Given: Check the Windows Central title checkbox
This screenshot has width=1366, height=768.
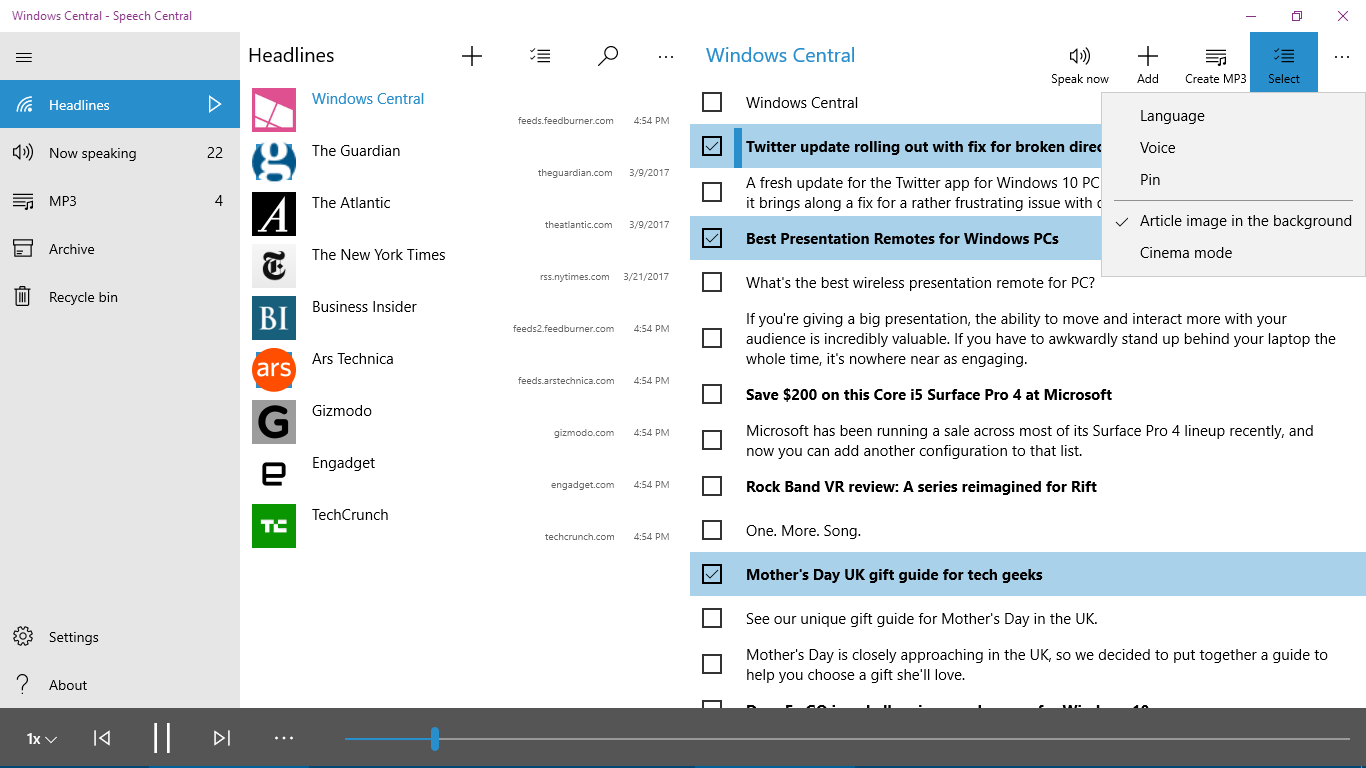Looking at the screenshot, I should (x=712, y=102).
